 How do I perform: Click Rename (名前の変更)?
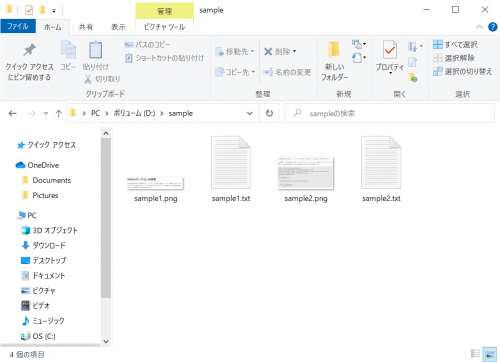coord(287,72)
